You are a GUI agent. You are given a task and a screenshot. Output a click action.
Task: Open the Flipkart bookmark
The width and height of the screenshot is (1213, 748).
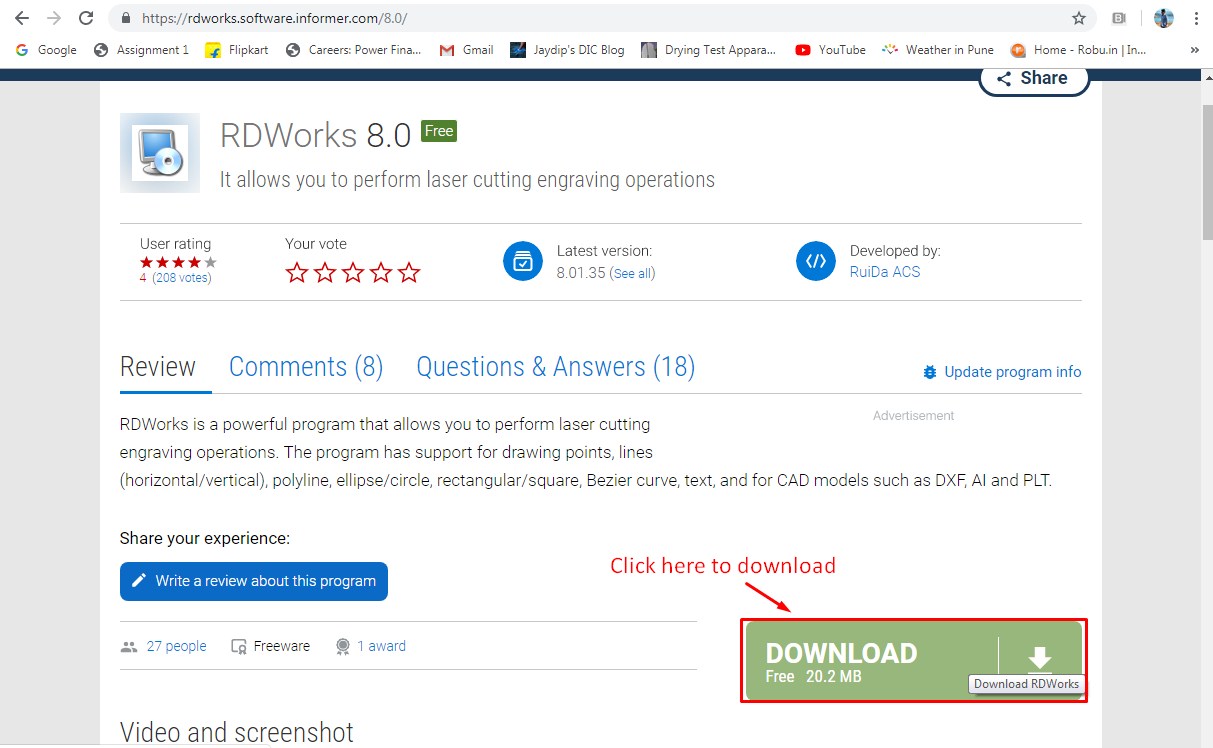pyautogui.click(x=237, y=50)
